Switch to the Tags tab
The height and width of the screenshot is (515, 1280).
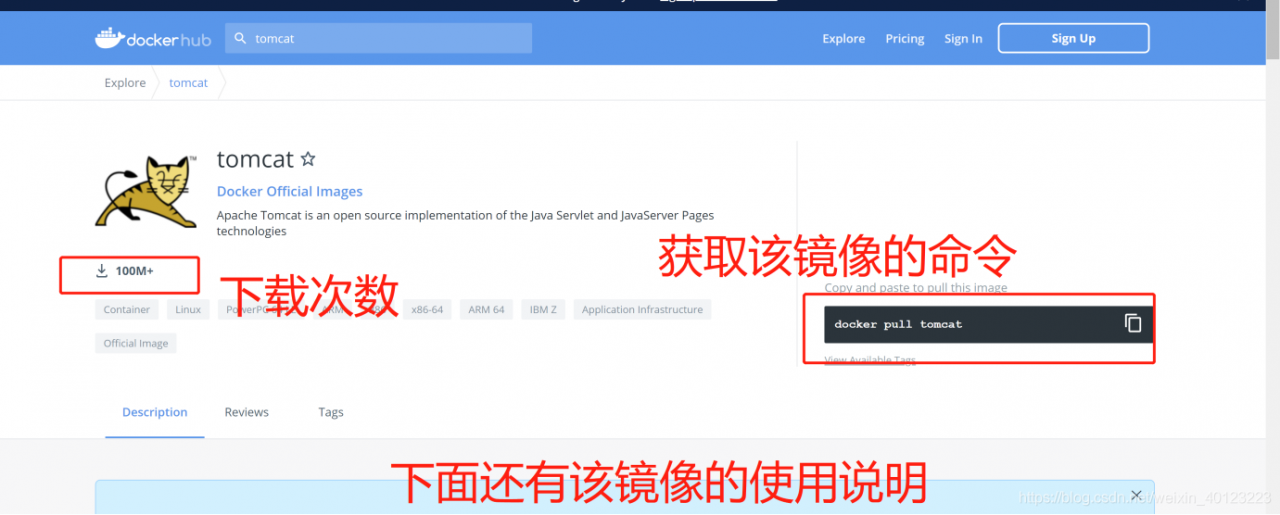pos(331,412)
